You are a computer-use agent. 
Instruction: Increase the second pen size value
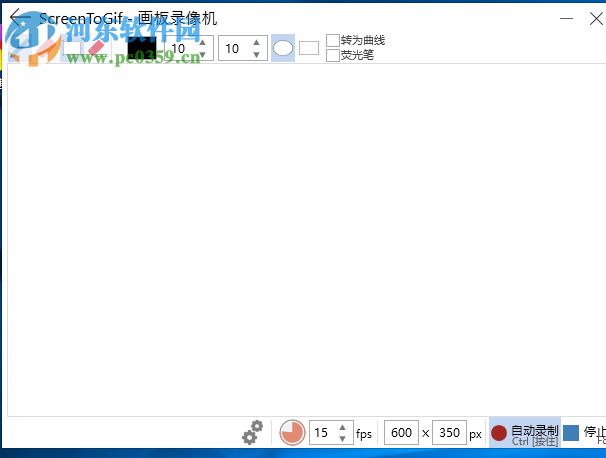pos(256,42)
